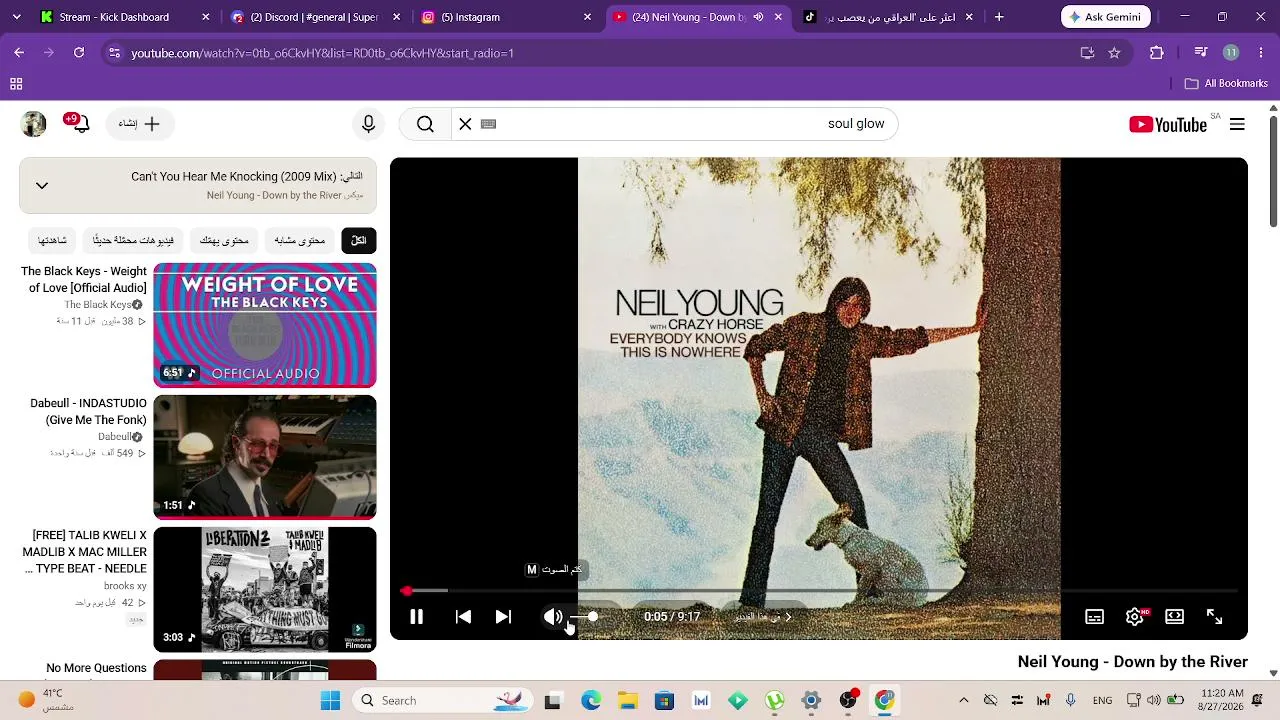Open the Chrome three-dot menu
Viewport: 1280px width, 720px height.
pos(1261,53)
